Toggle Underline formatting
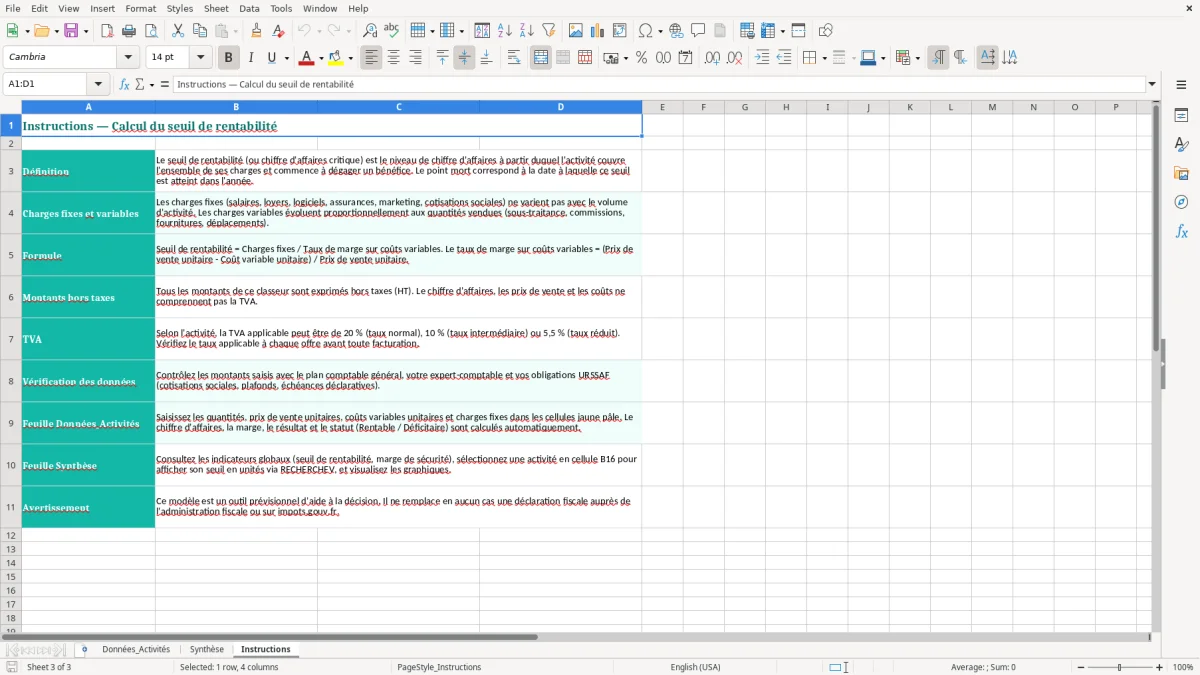 271,58
